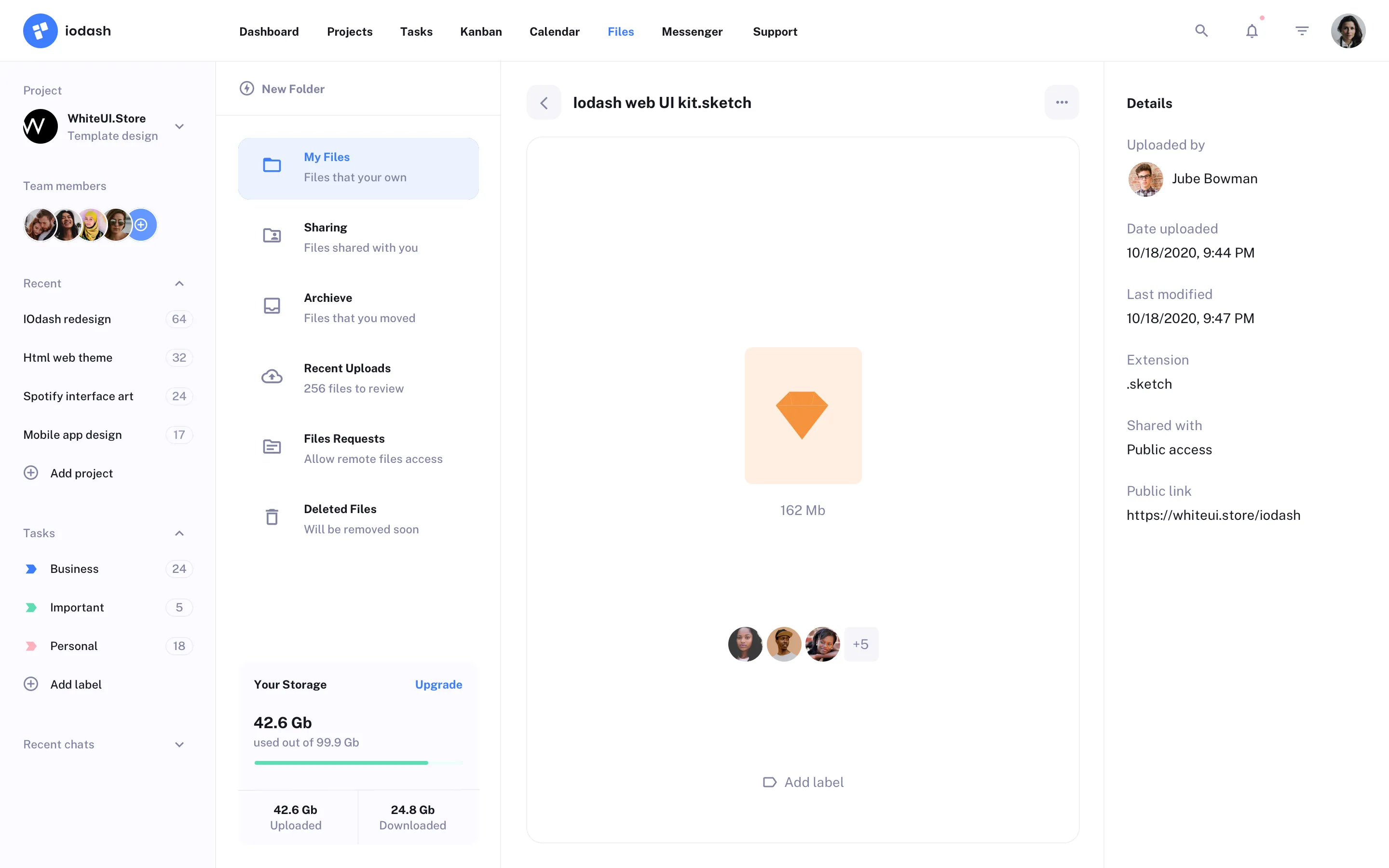The height and width of the screenshot is (868, 1389).
Task: Switch to the Kanban tab
Action: point(481,31)
